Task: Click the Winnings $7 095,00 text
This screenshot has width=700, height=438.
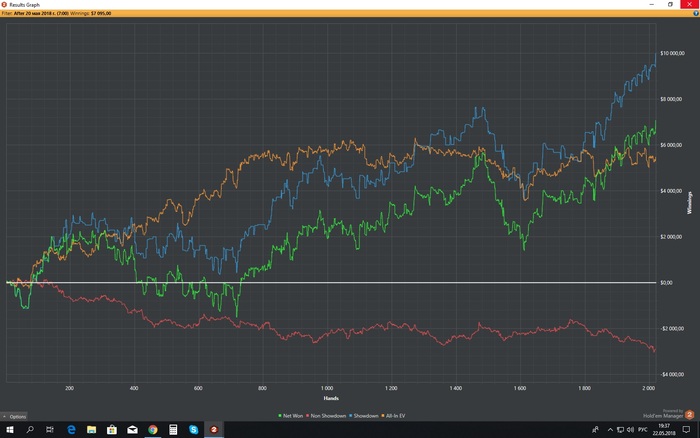Action: coord(91,13)
